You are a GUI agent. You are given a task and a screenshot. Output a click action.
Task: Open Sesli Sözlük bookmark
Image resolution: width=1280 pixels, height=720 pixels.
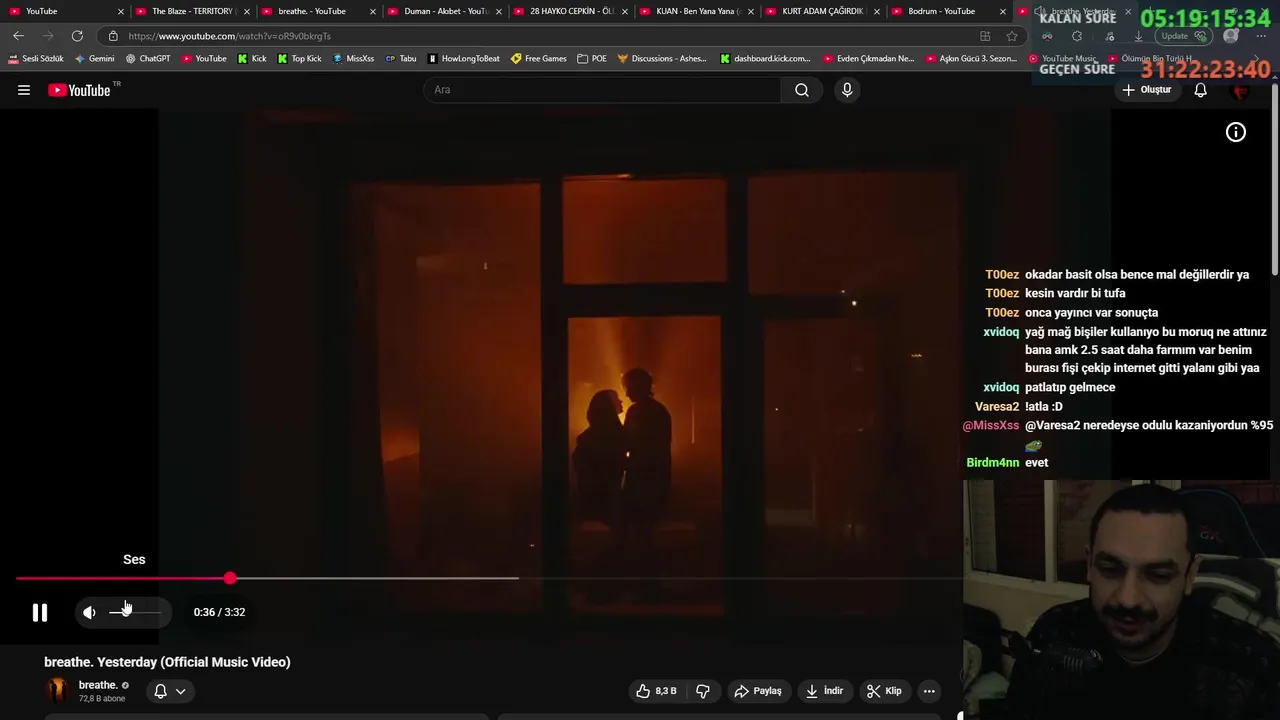point(36,58)
